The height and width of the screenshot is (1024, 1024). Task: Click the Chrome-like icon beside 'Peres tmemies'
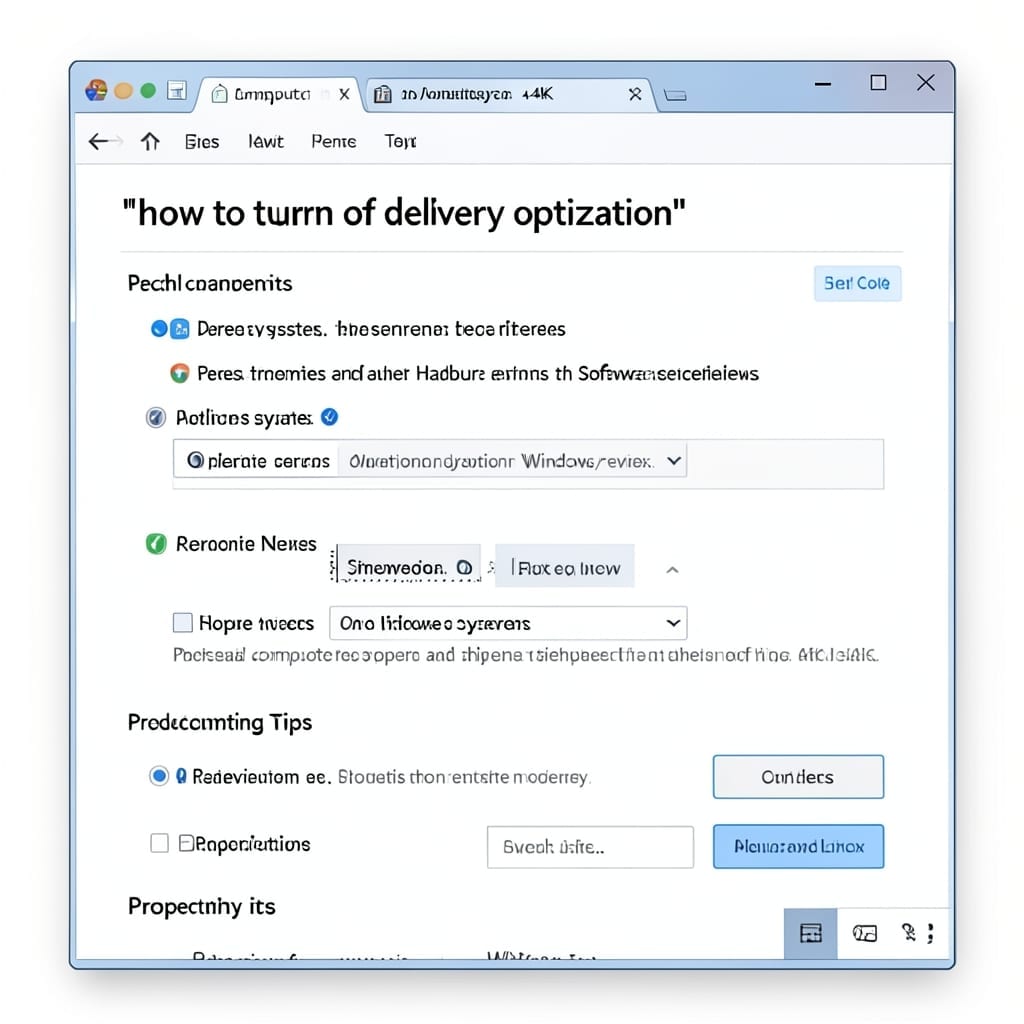click(x=180, y=373)
